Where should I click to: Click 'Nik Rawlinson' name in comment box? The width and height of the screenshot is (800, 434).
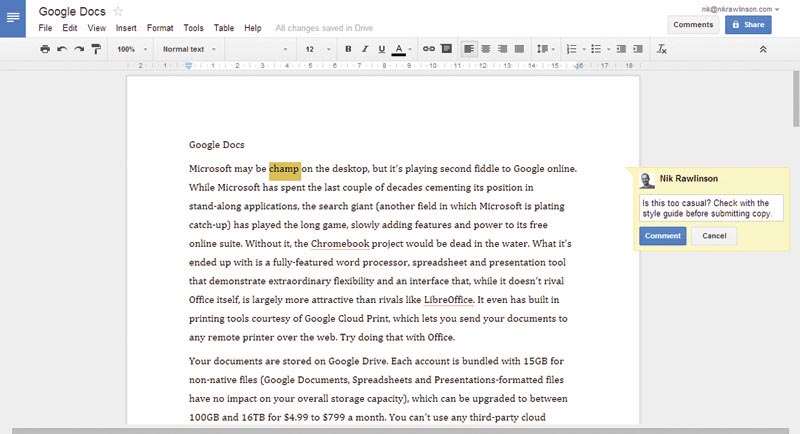point(688,178)
